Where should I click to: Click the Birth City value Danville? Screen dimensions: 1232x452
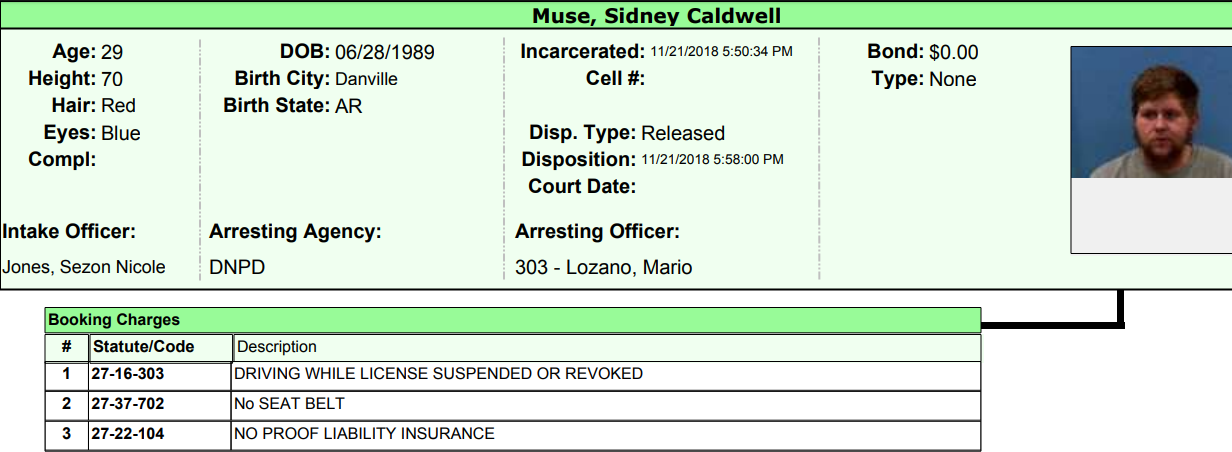[366, 79]
